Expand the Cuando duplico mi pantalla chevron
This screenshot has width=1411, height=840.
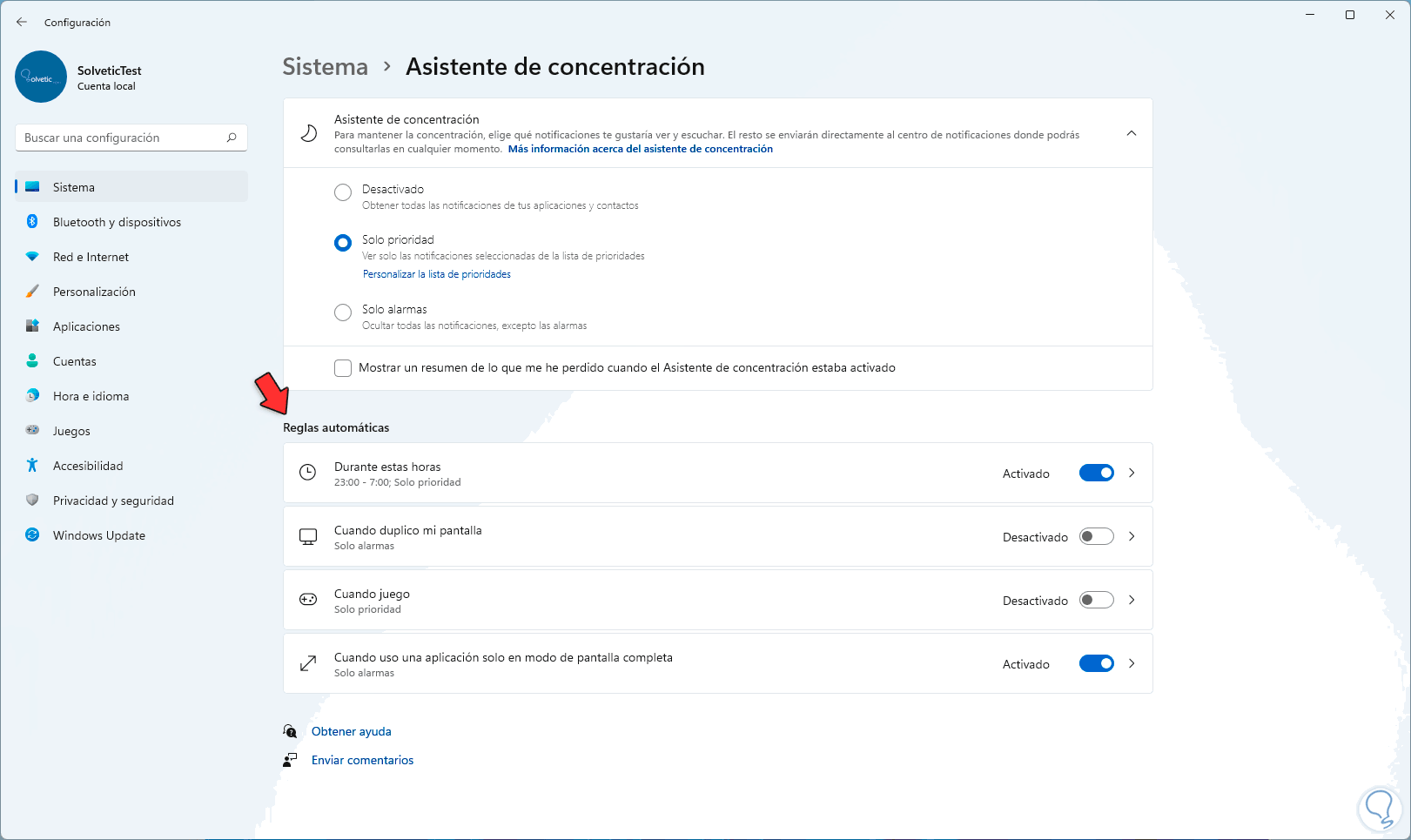(1132, 537)
